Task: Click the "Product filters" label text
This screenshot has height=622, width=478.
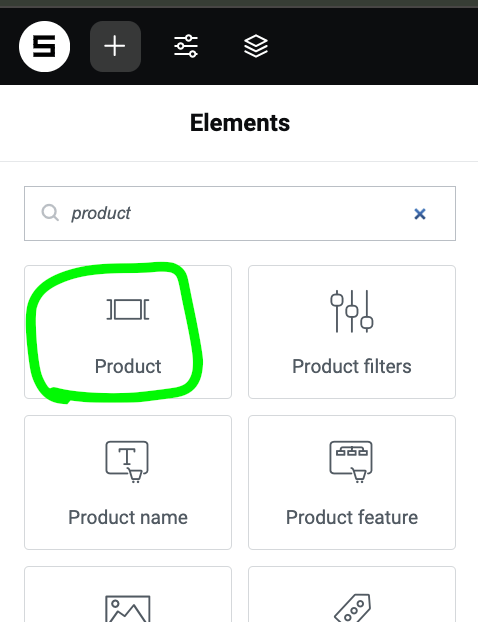Action: 352,366
